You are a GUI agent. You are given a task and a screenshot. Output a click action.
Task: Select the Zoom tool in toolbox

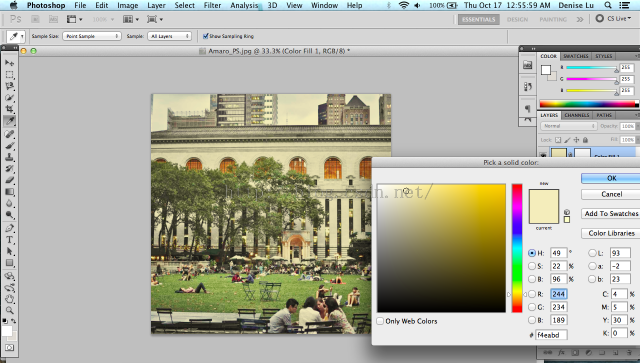click(9, 310)
